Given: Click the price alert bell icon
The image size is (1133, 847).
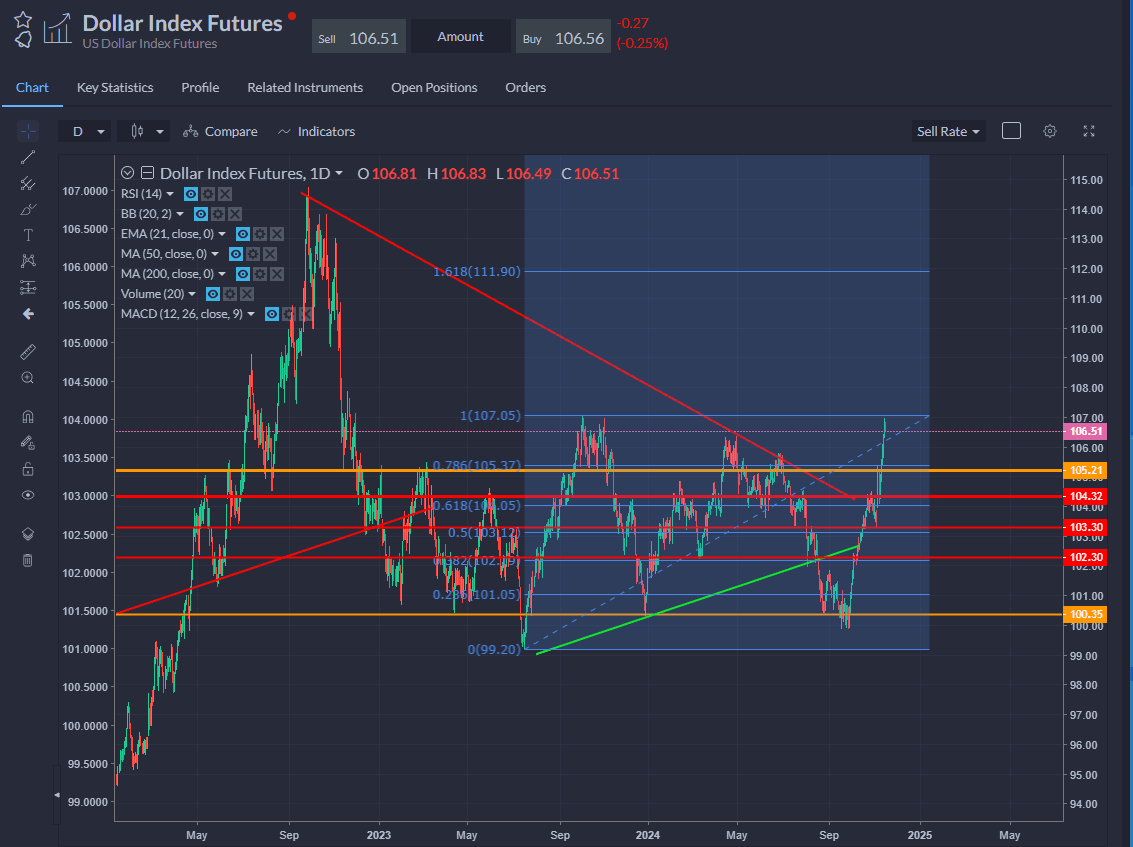Looking at the screenshot, I should pyautogui.click(x=23, y=39).
